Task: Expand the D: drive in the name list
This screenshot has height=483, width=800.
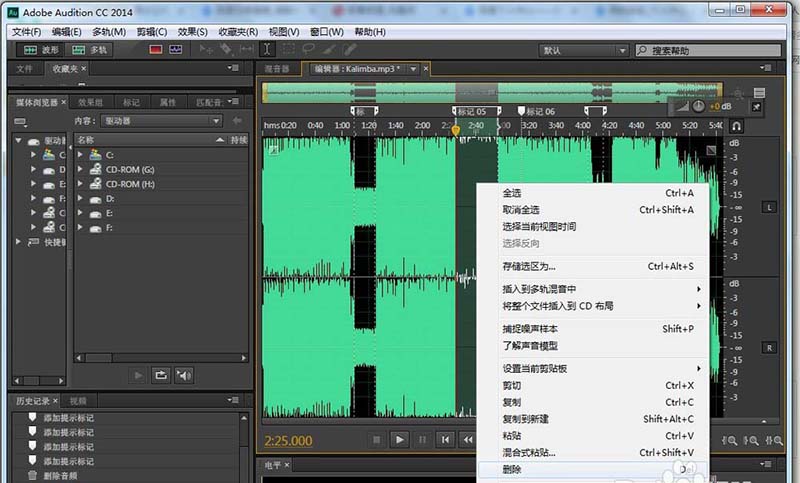Action: click(x=80, y=198)
